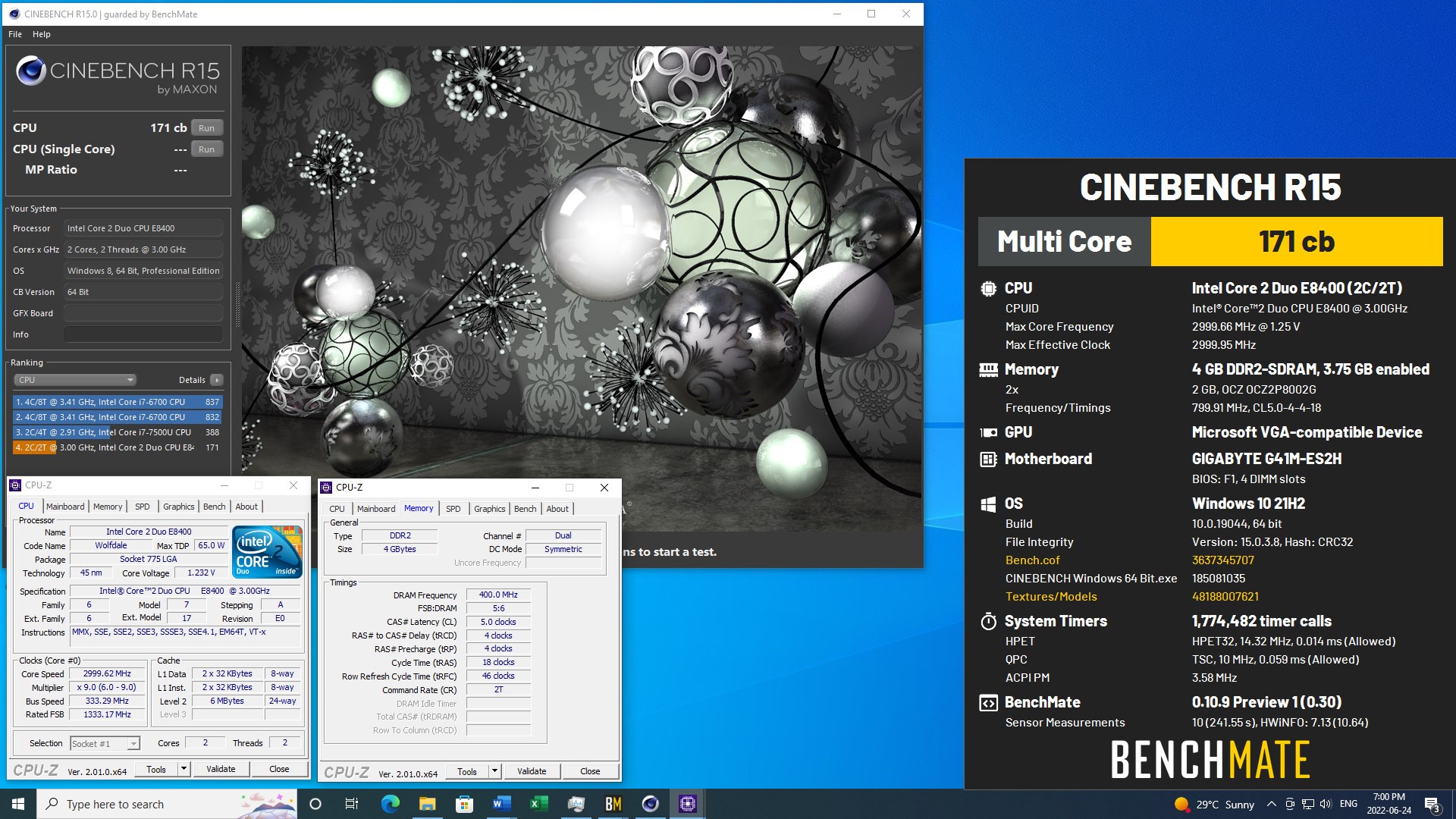
Task: Click Validate in left CPU-Z window
Action: pos(221,769)
